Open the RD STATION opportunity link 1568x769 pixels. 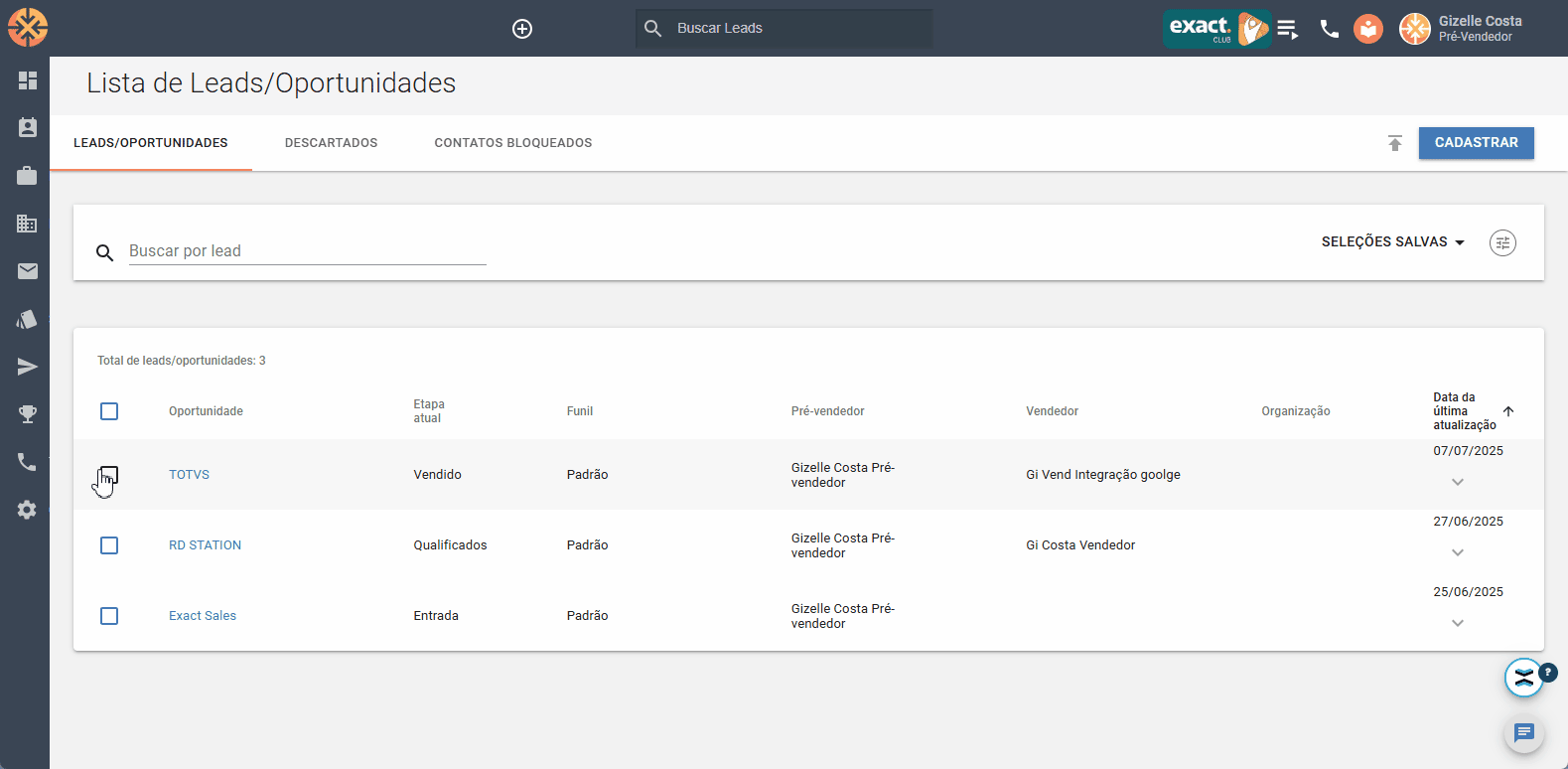tap(205, 545)
